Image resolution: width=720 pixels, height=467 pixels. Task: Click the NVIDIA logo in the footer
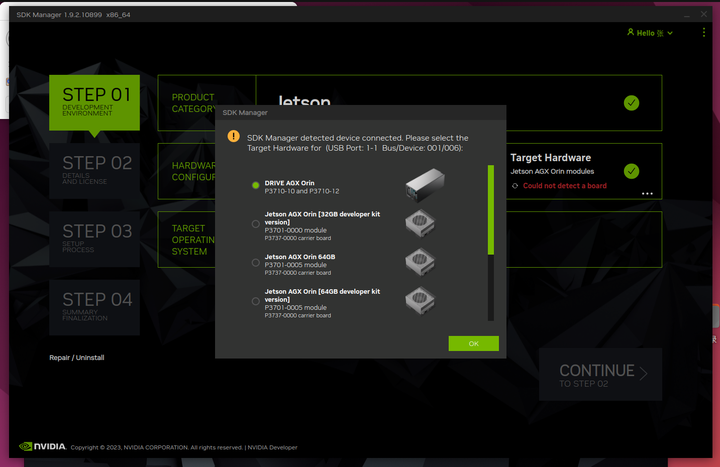click(42, 446)
